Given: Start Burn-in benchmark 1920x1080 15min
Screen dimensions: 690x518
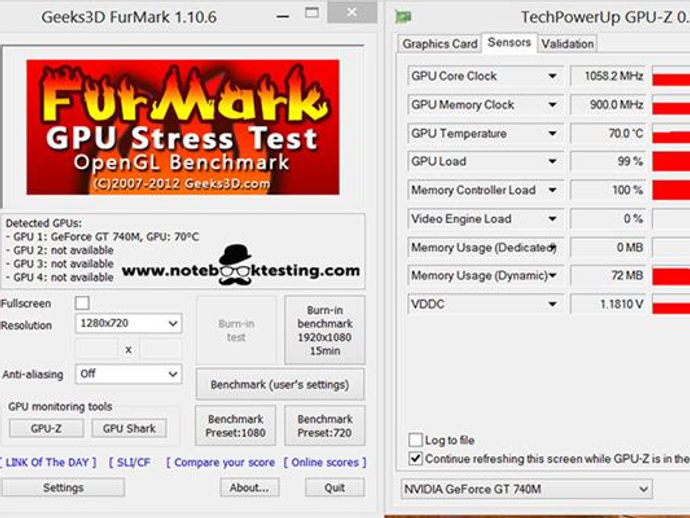Looking at the screenshot, I should pos(325,330).
